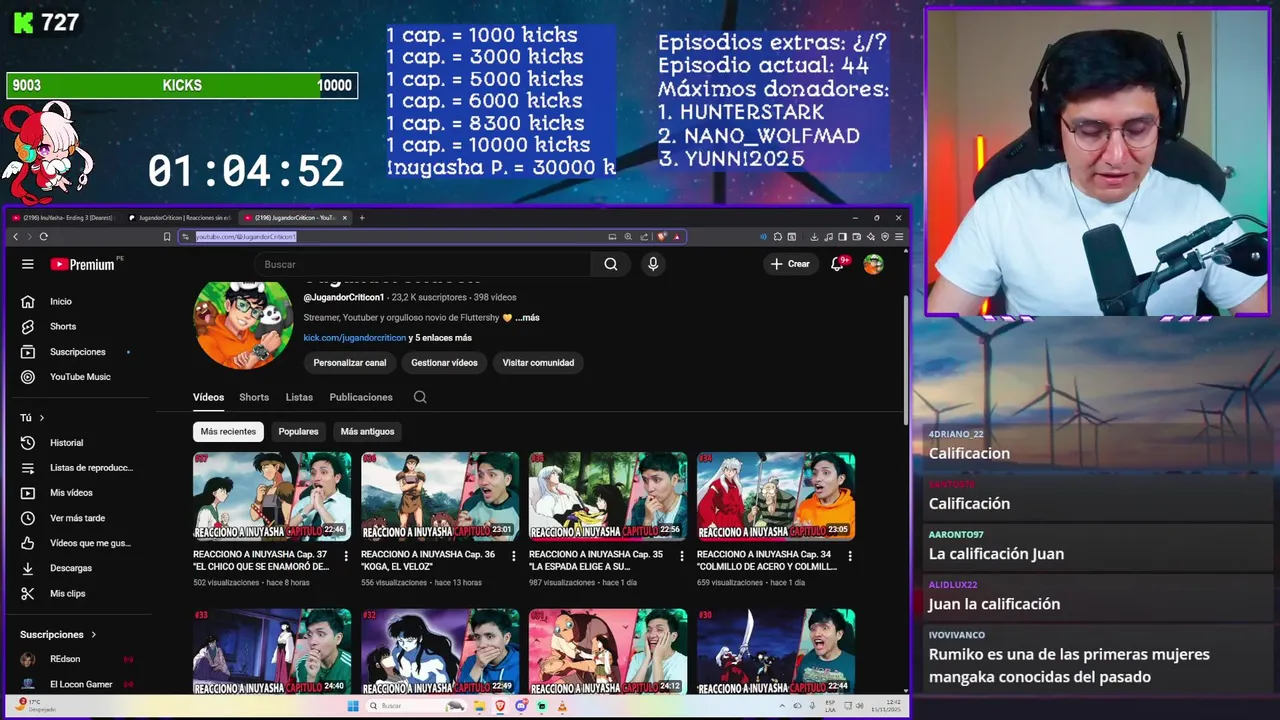
Task: Reload the page in browser
Action: click(x=43, y=236)
